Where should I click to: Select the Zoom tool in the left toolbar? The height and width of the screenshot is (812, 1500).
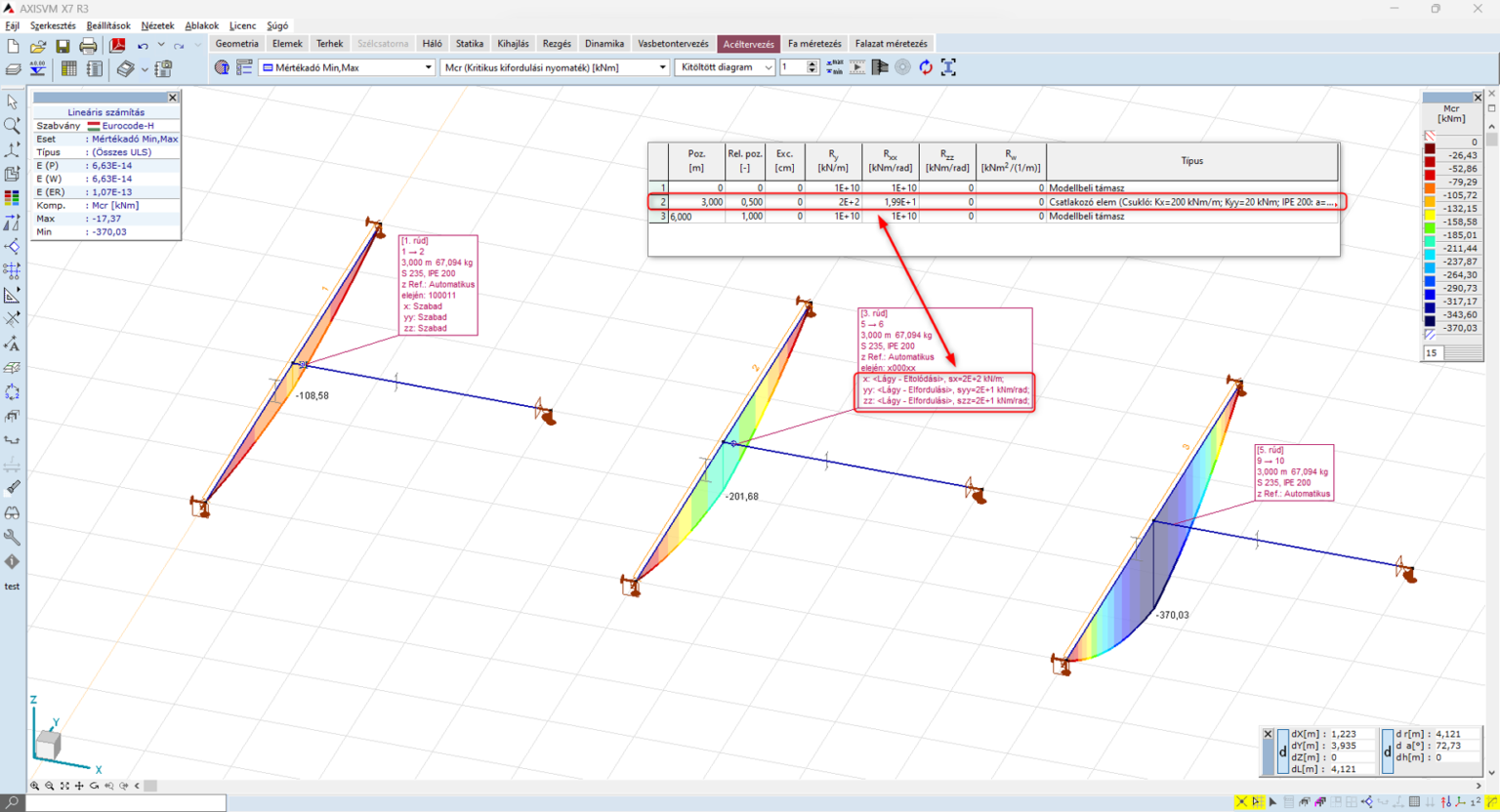click(13, 125)
